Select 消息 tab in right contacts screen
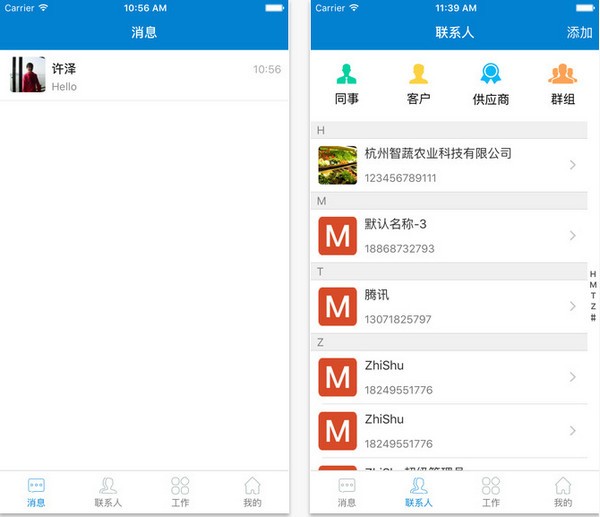Image resolution: width=600 pixels, height=517 pixels. 347,493
